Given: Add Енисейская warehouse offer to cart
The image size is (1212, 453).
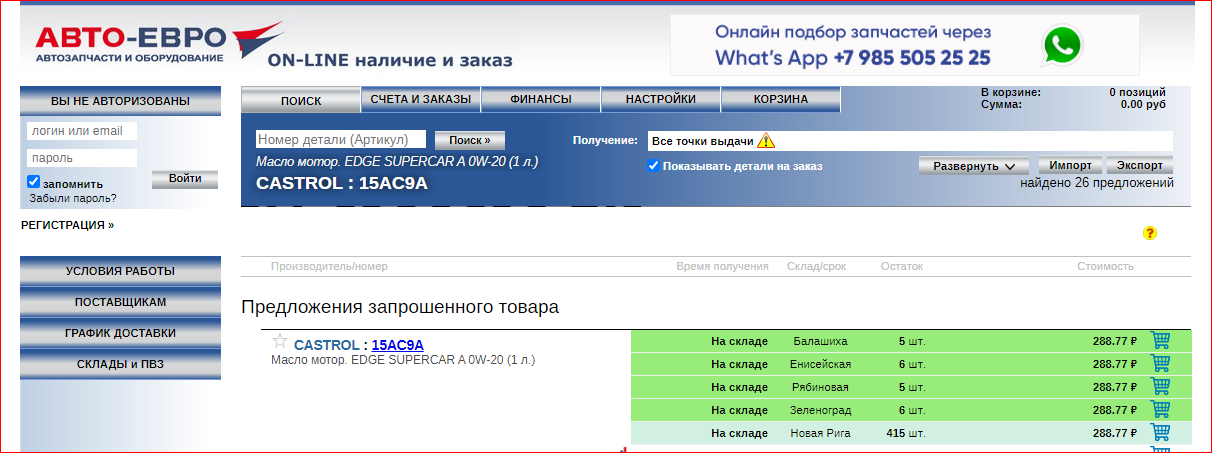Looking at the screenshot, I should [1160, 363].
